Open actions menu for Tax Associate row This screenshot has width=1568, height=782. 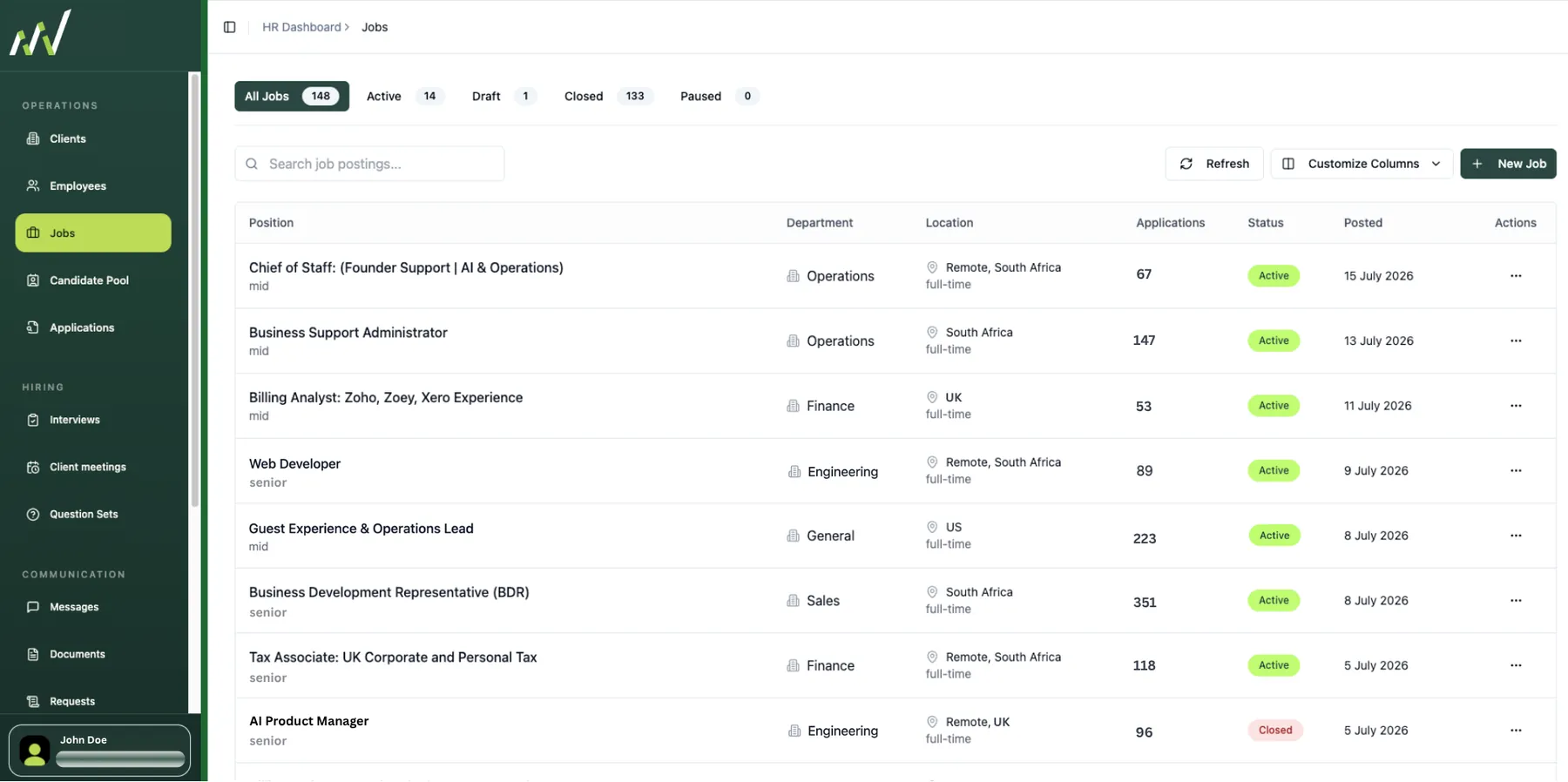[x=1516, y=665]
